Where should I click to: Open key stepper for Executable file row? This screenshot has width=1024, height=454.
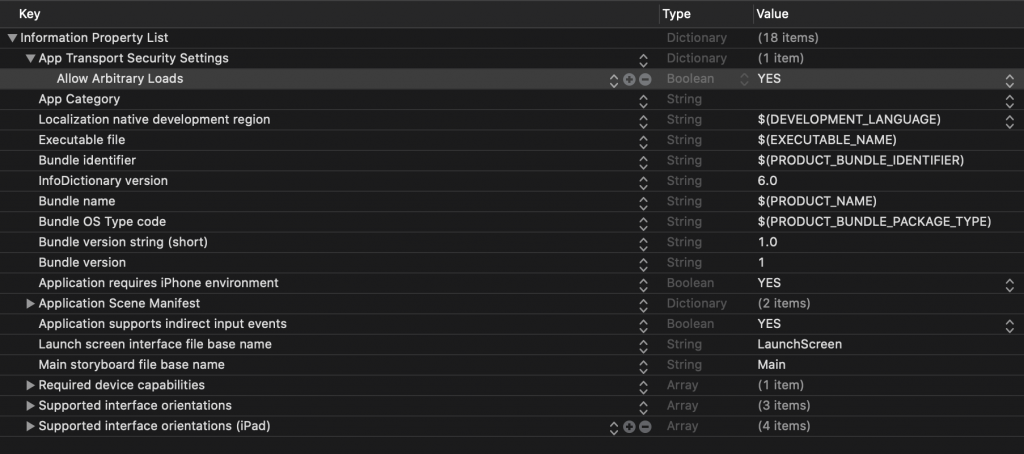pyautogui.click(x=644, y=140)
